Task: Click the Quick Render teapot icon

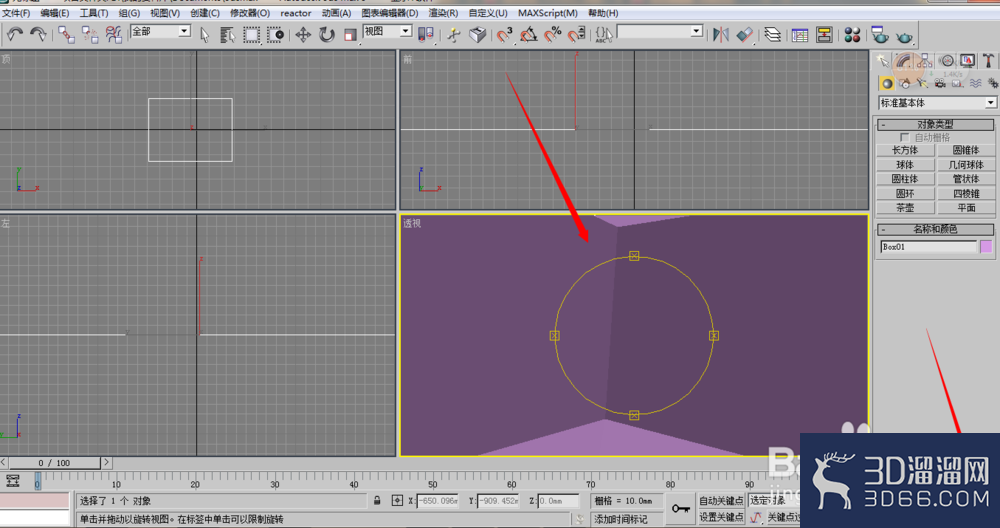Action: [904, 36]
